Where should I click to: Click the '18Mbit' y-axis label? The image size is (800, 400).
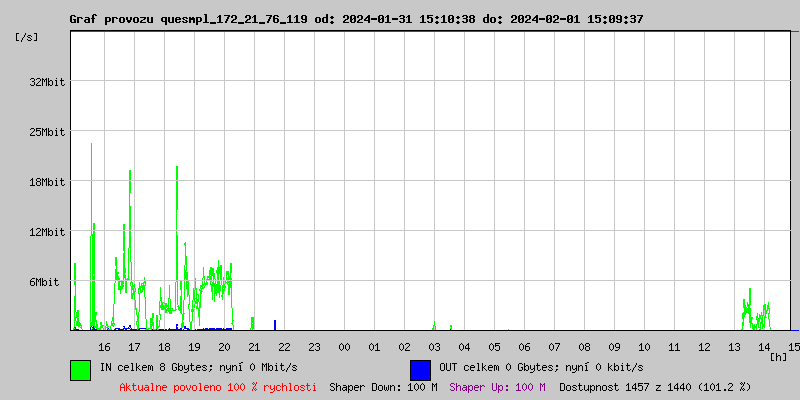point(47,182)
